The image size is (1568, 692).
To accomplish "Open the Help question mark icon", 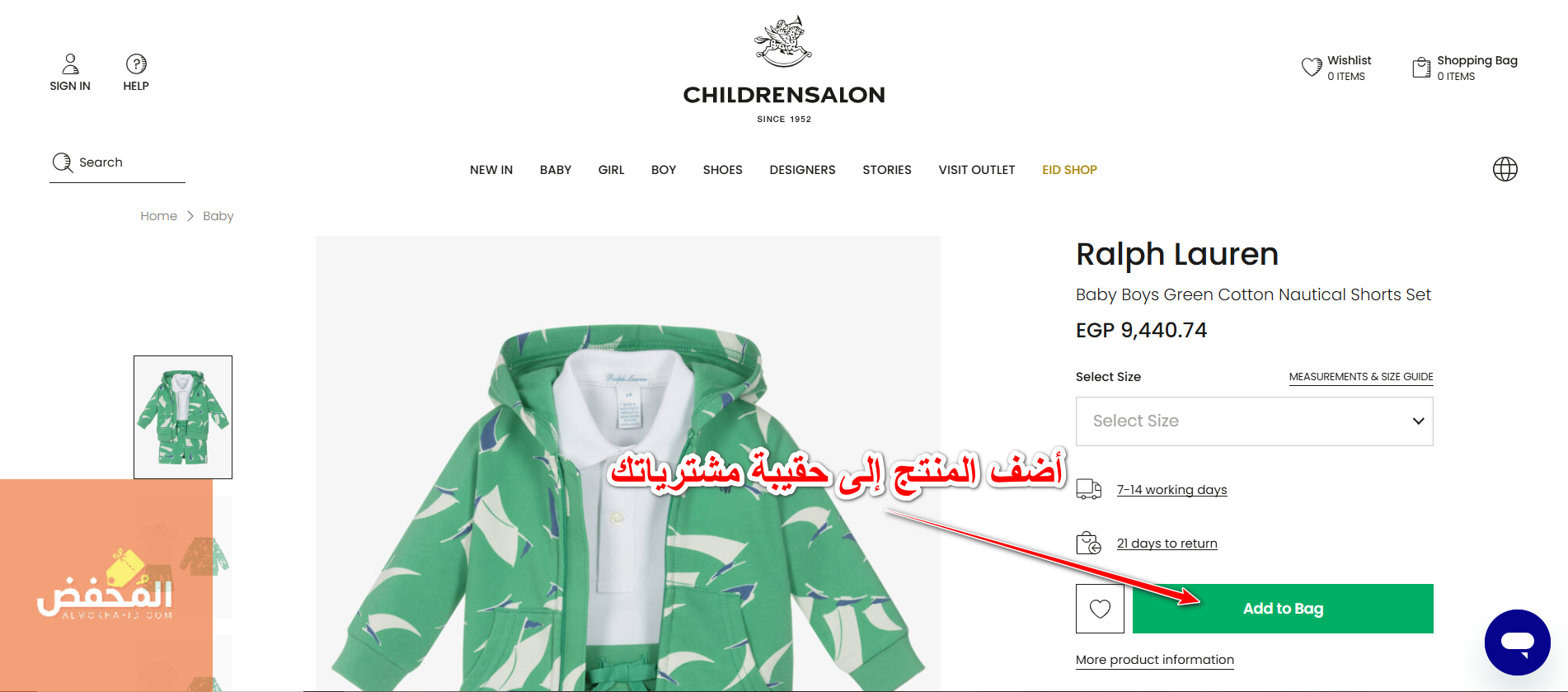I will (x=136, y=64).
